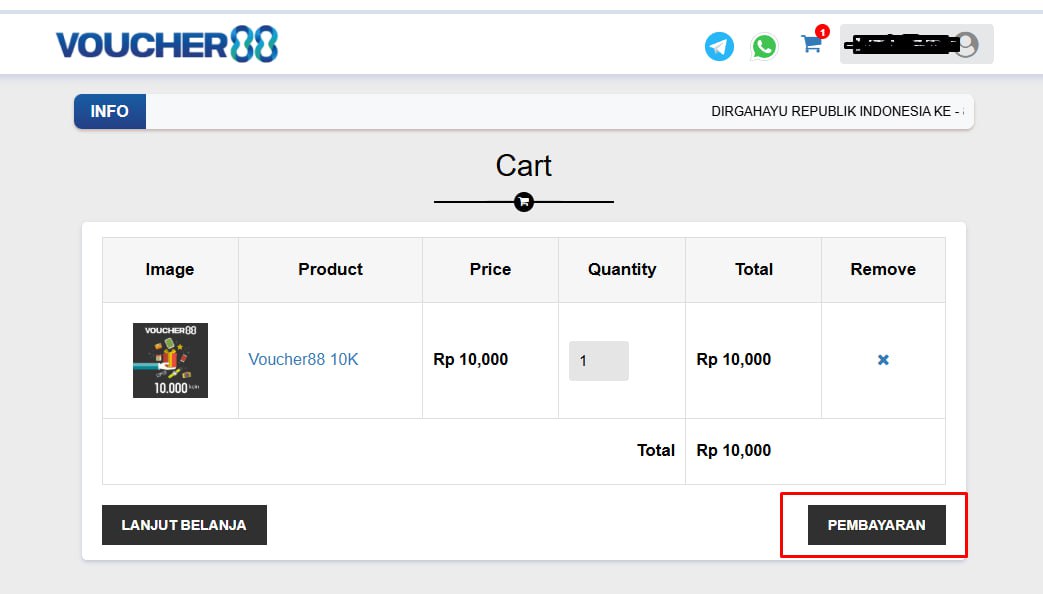Remove Voucher88 10K using the X icon
1043x594 pixels.
click(x=883, y=360)
